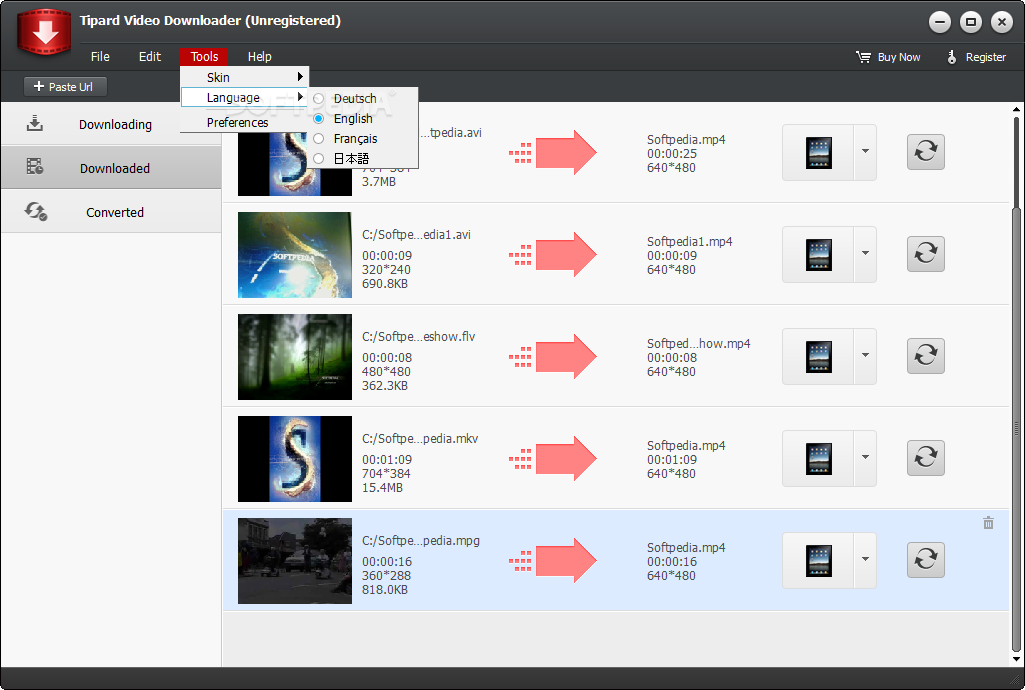
Task: Click the red arrow in the edia1.avi row
Action: point(553,254)
